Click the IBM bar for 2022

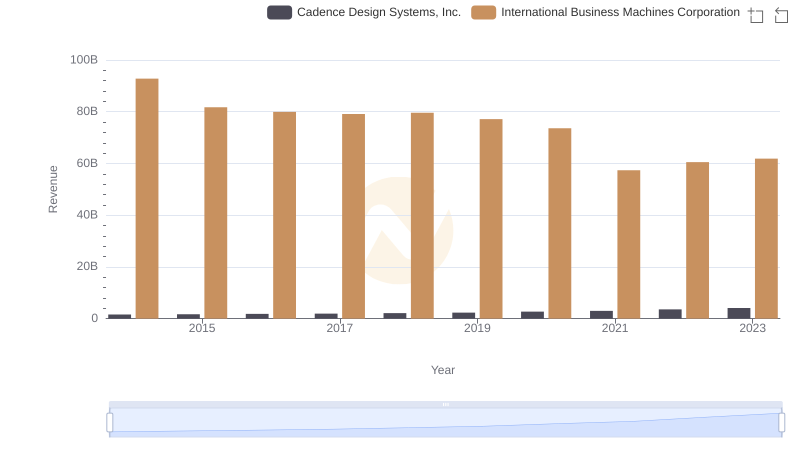click(x=697, y=240)
